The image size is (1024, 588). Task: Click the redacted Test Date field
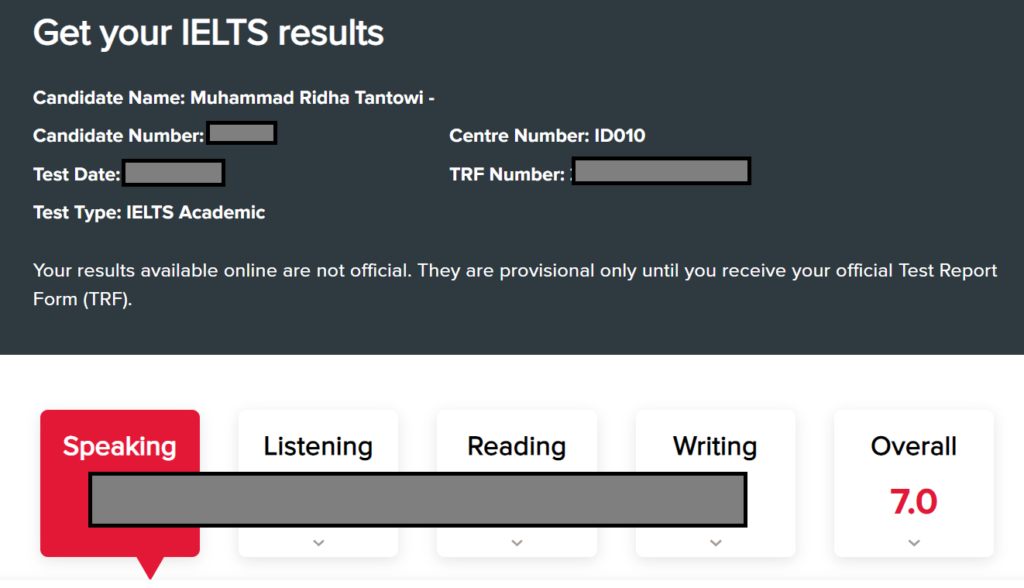click(x=173, y=174)
